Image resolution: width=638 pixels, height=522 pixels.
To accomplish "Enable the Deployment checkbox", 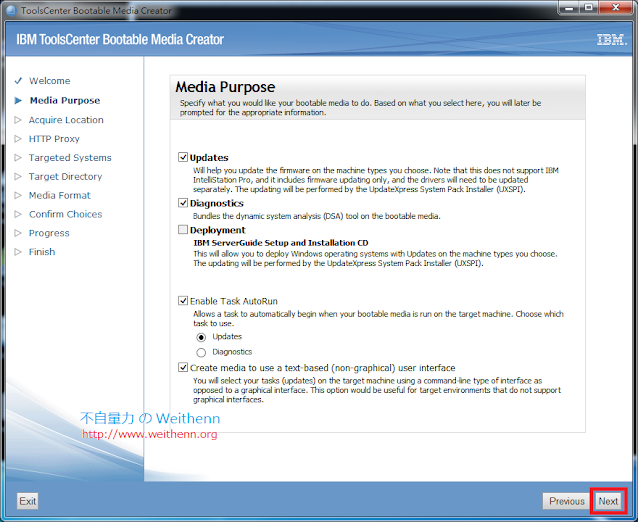I will 183,230.
